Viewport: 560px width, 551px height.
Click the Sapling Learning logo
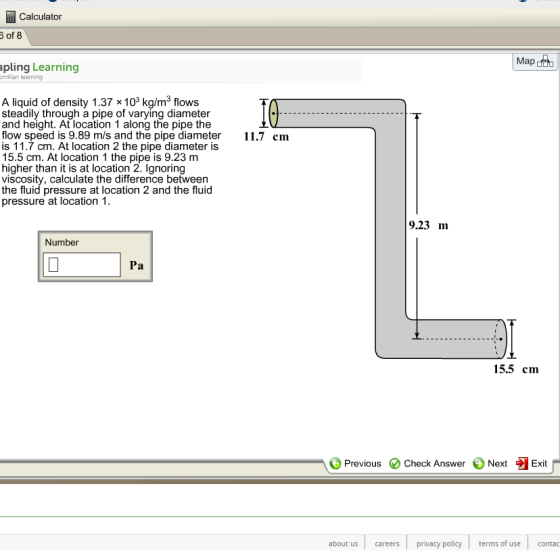pos(39,70)
